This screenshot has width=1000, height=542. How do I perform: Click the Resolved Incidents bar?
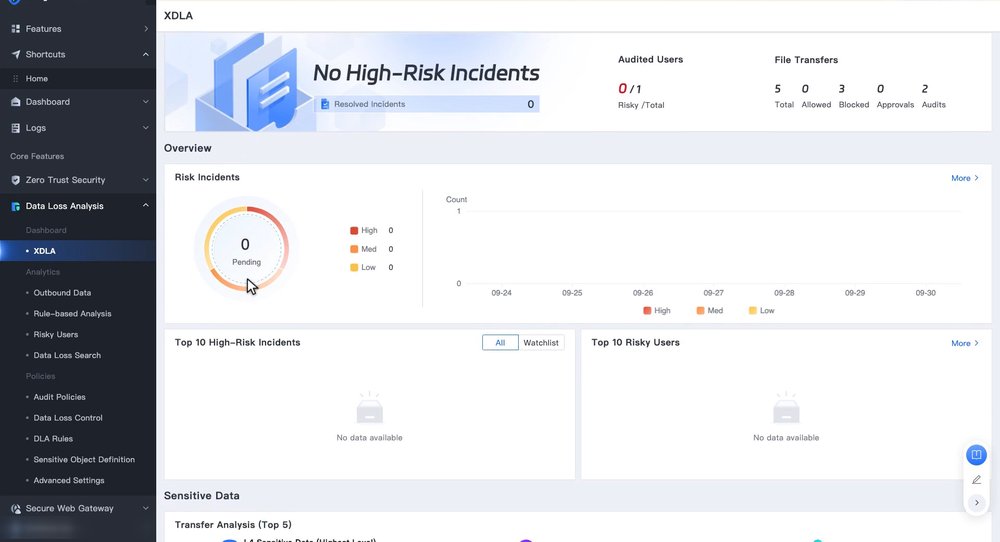click(x=427, y=104)
